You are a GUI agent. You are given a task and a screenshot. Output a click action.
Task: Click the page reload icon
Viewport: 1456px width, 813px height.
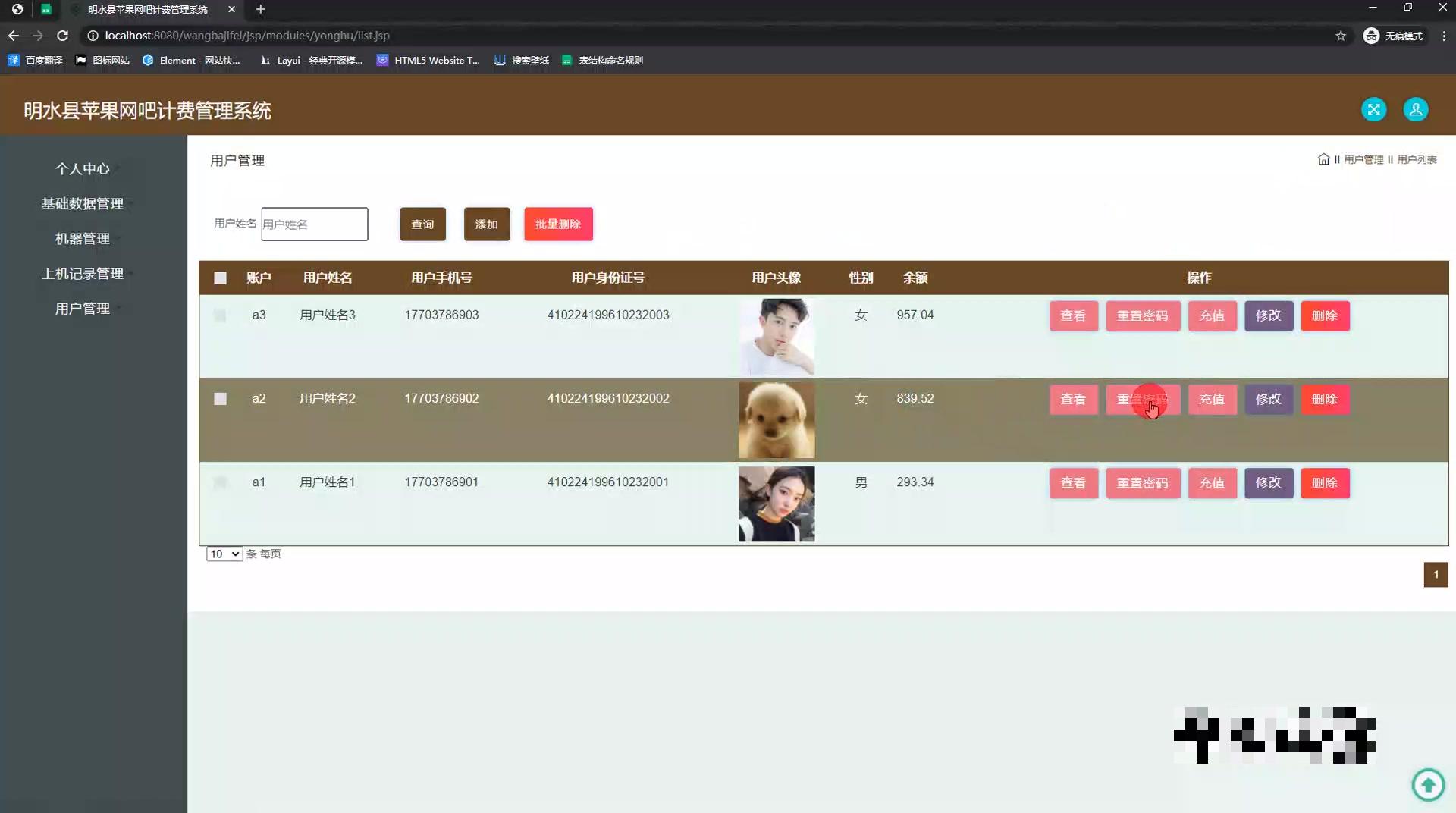pyautogui.click(x=63, y=36)
